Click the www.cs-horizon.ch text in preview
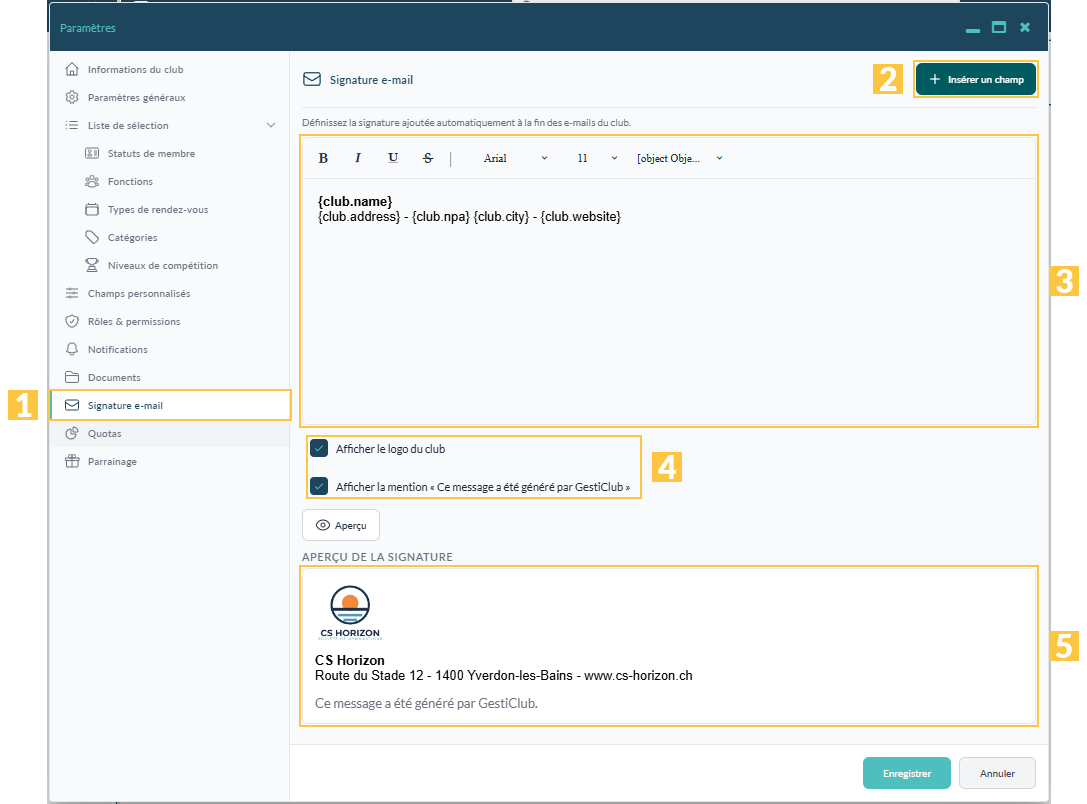The width and height of the screenshot is (1087, 804). click(638, 675)
